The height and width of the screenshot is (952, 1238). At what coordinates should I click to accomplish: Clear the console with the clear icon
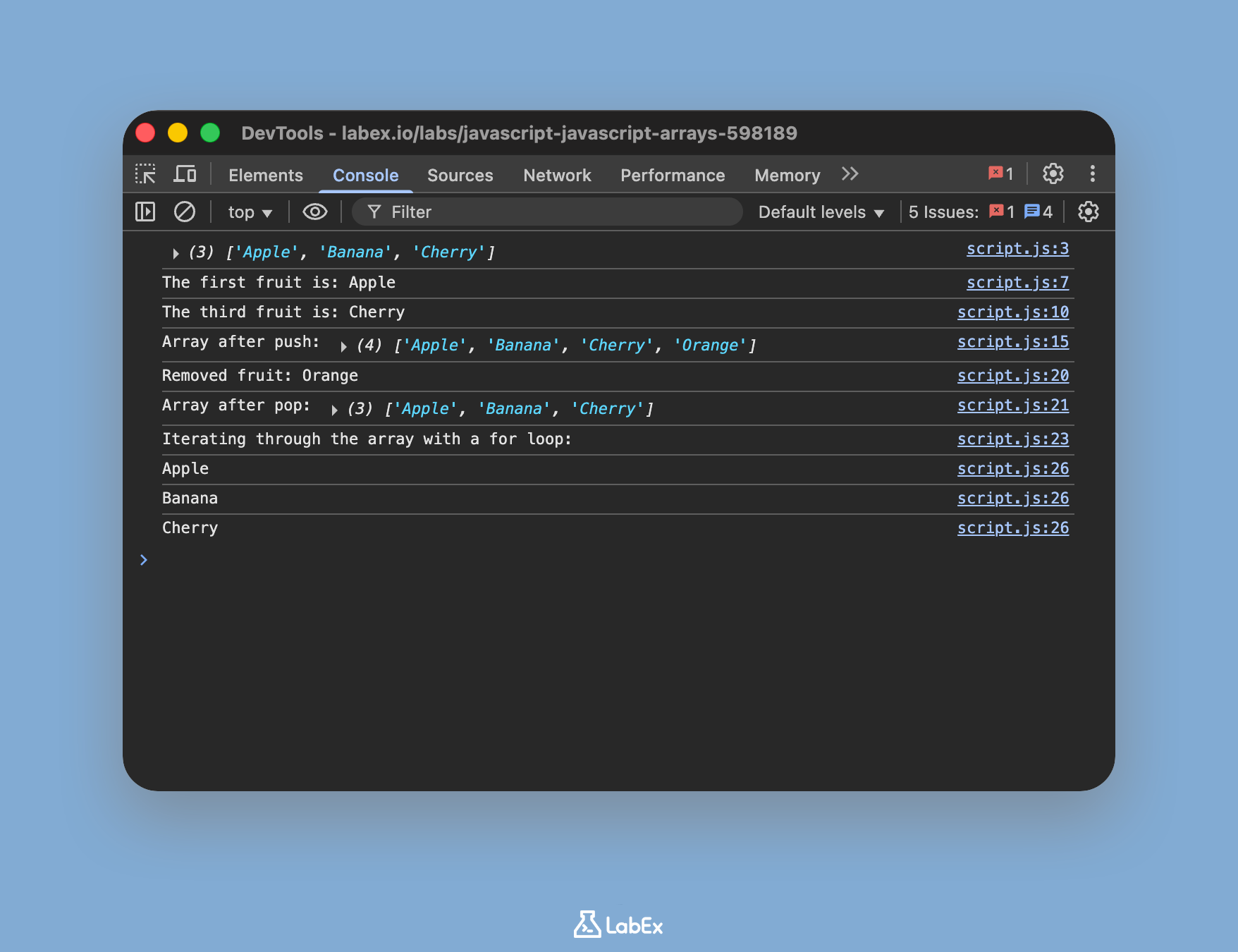[185, 212]
